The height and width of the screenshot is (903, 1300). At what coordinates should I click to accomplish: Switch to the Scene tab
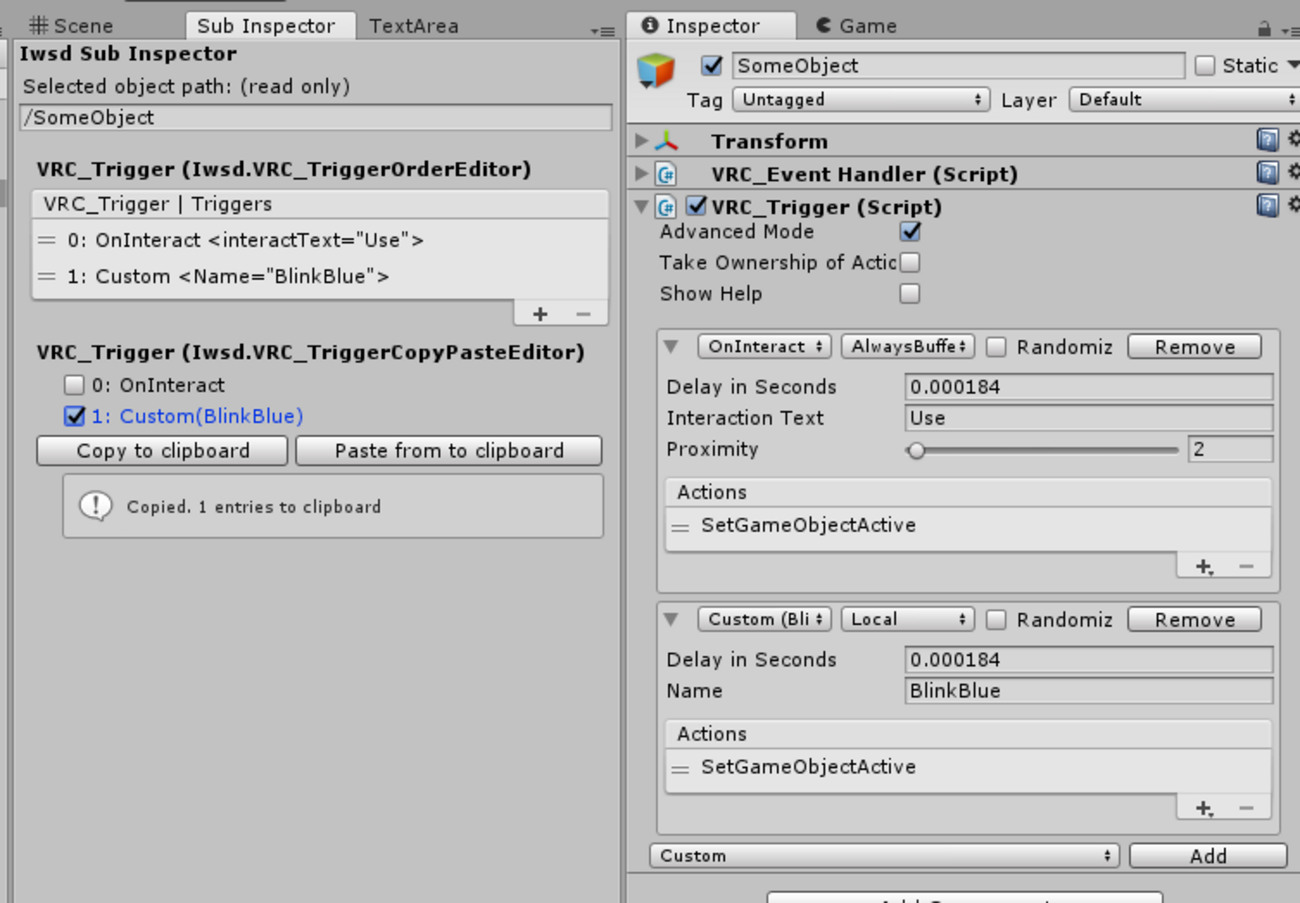[71, 26]
